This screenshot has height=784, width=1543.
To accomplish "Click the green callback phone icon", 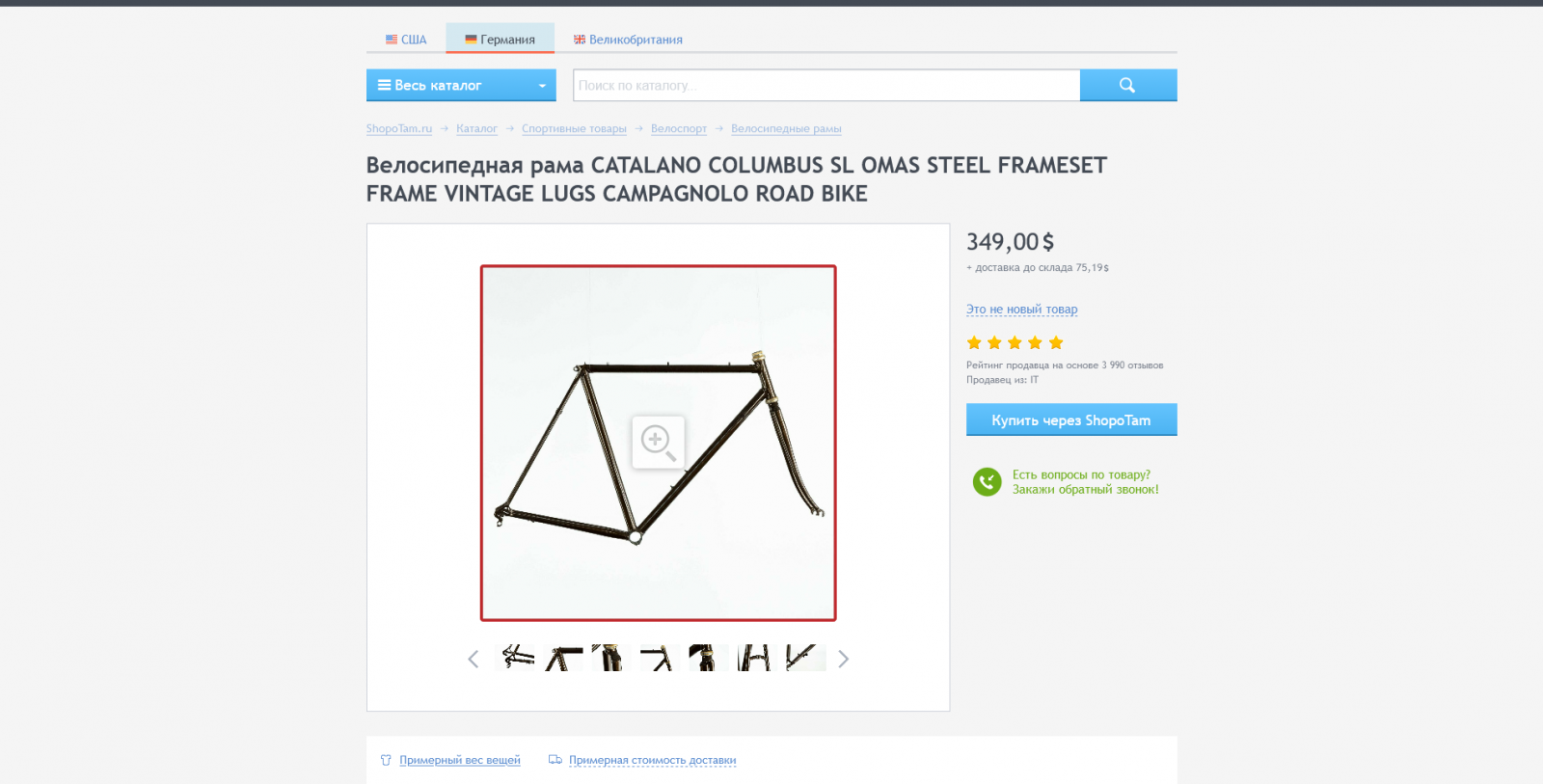I will 987,481.
